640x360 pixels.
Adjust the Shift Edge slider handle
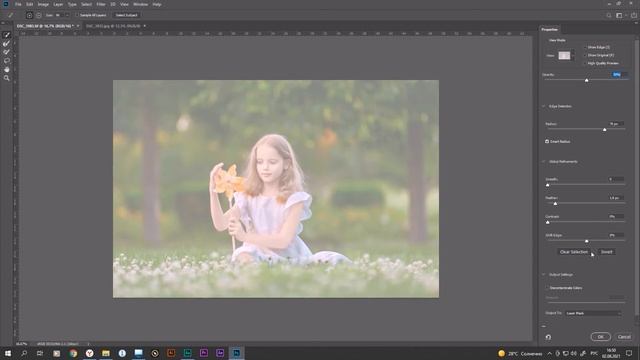pos(587,241)
